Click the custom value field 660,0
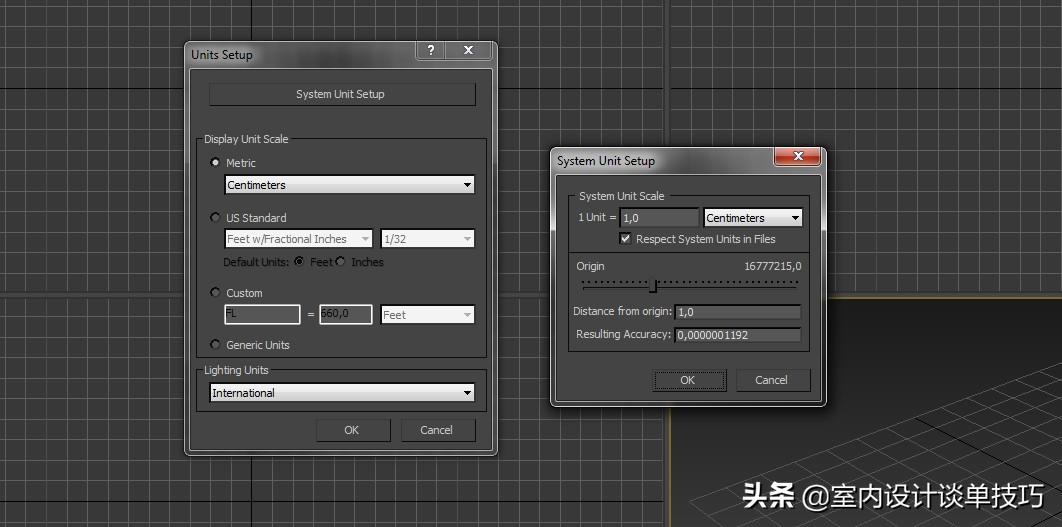The height and width of the screenshot is (527, 1062). [345, 314]
